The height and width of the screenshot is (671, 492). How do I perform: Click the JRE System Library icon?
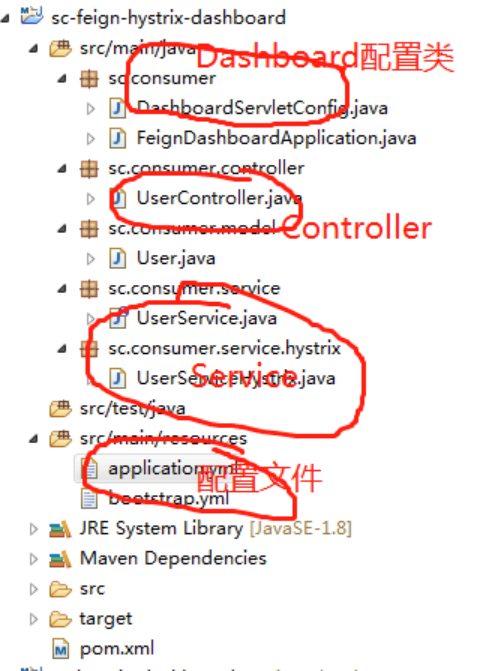pos(60,529)
